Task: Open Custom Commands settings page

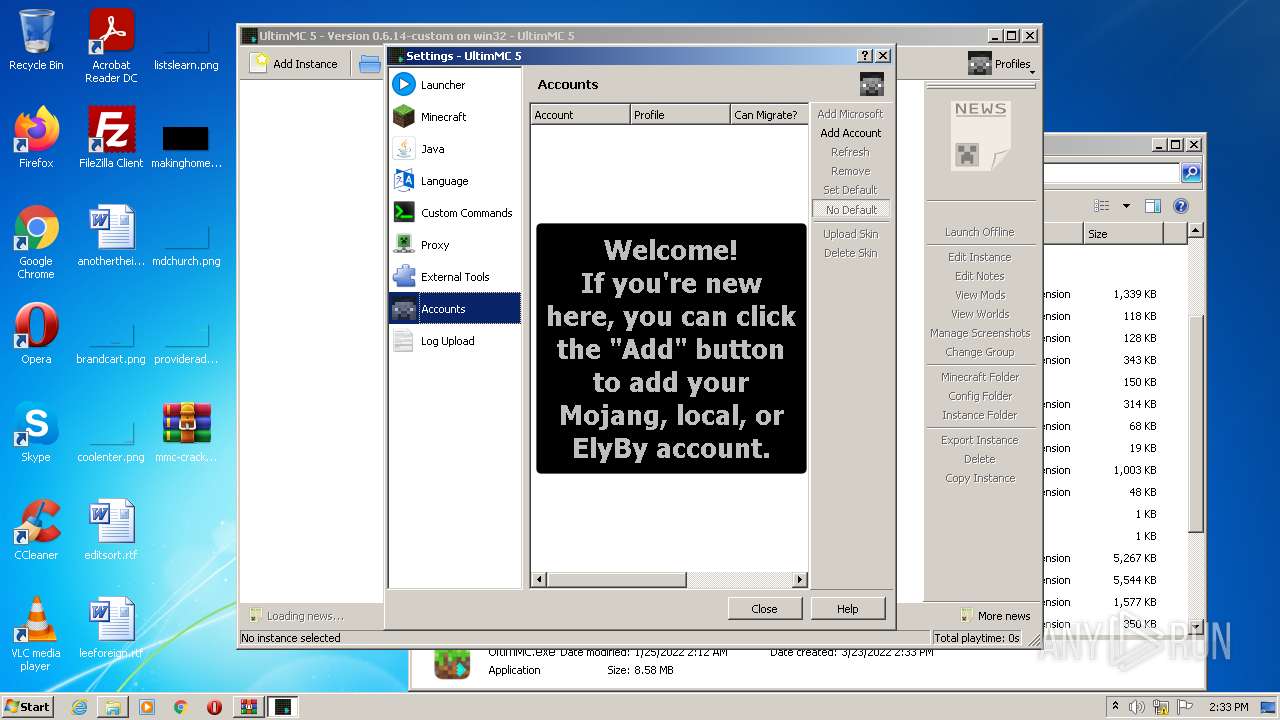Action: coord(455,213)
